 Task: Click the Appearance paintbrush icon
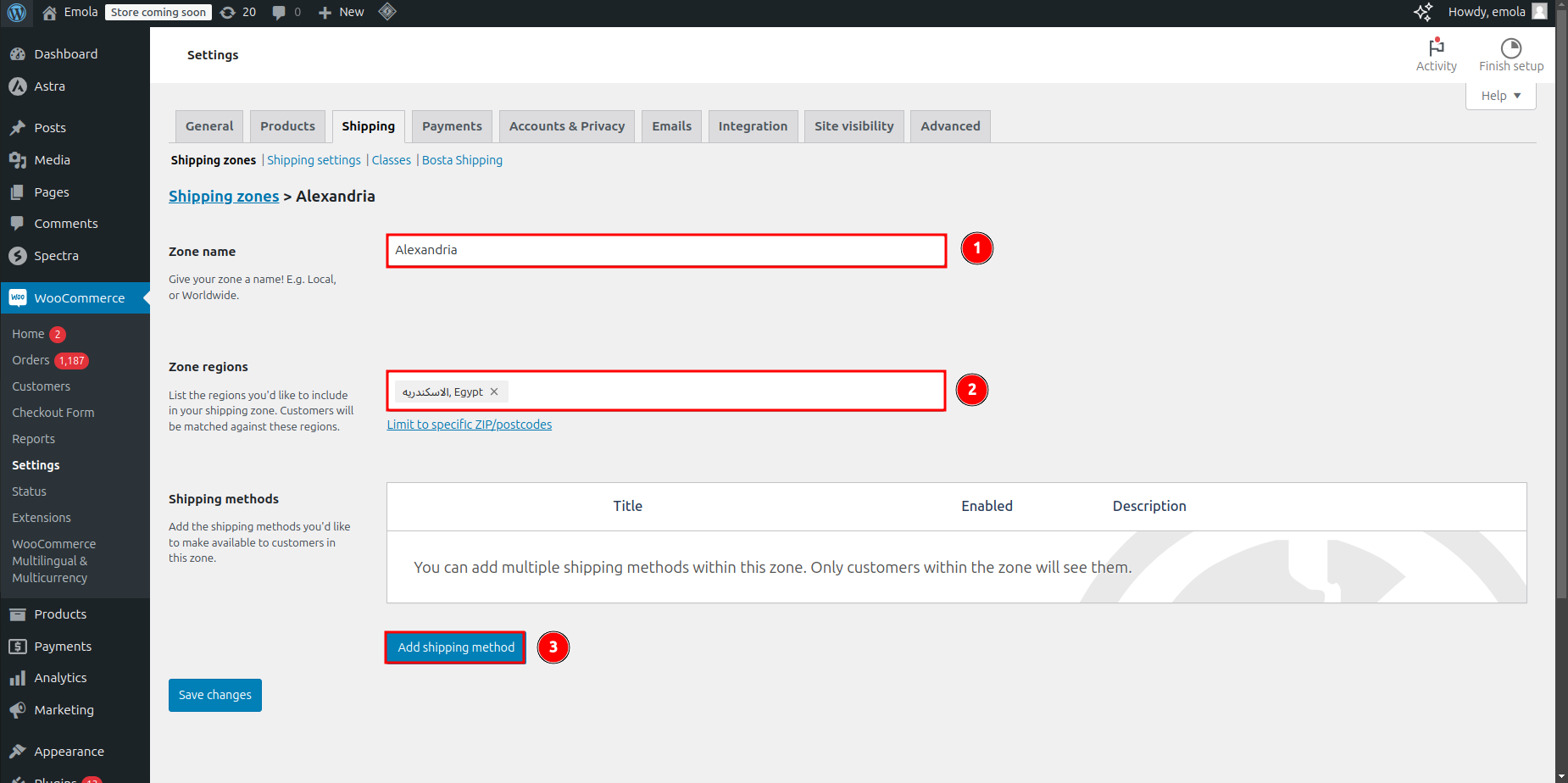18,752
